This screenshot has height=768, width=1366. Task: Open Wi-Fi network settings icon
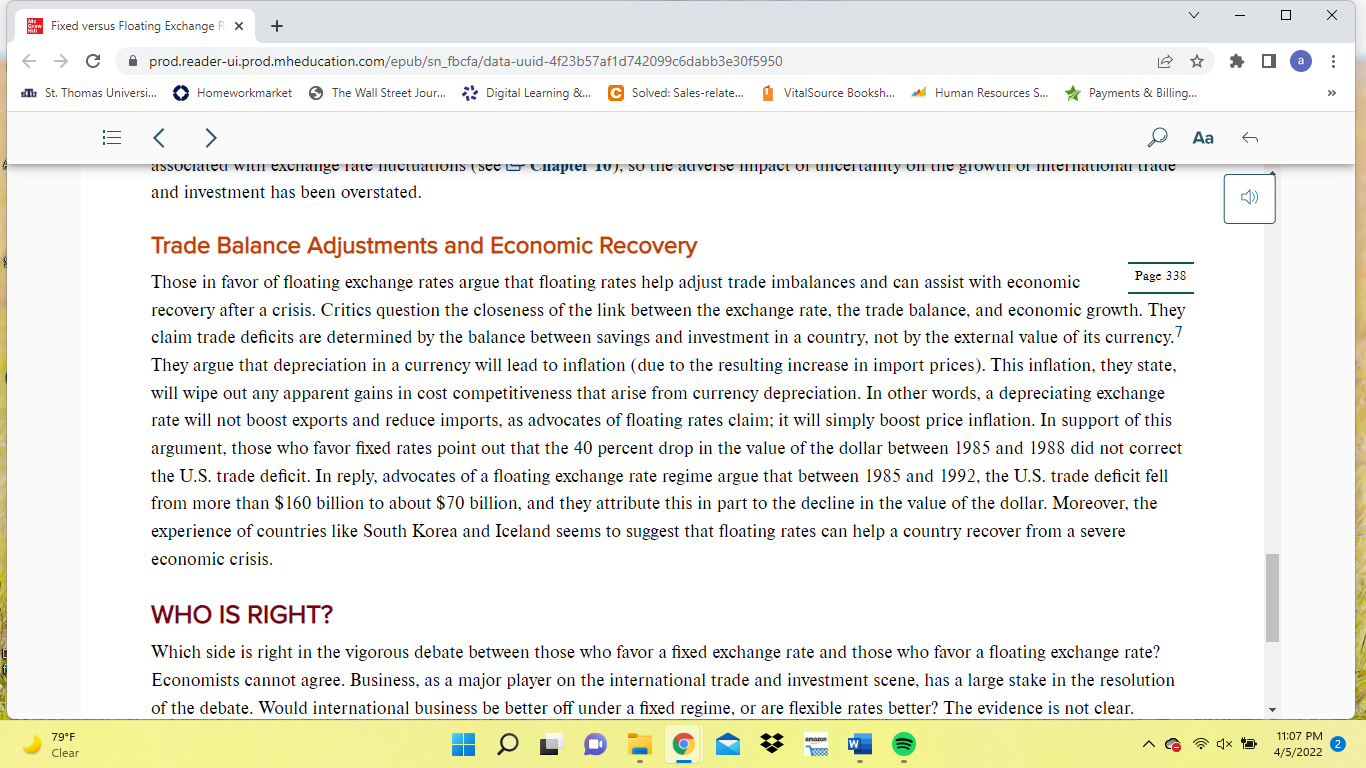[x=1203, y=744]
